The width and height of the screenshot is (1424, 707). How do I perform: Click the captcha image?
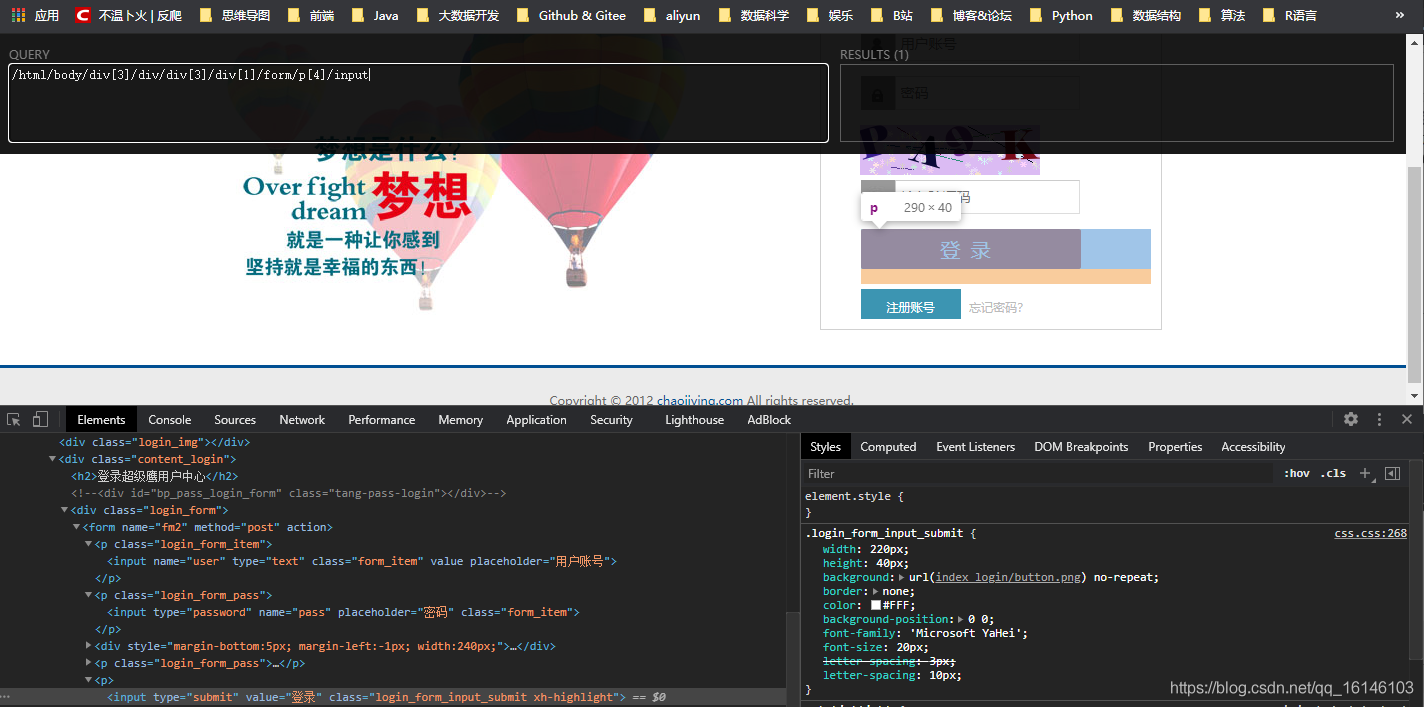(x=950, y=150)
